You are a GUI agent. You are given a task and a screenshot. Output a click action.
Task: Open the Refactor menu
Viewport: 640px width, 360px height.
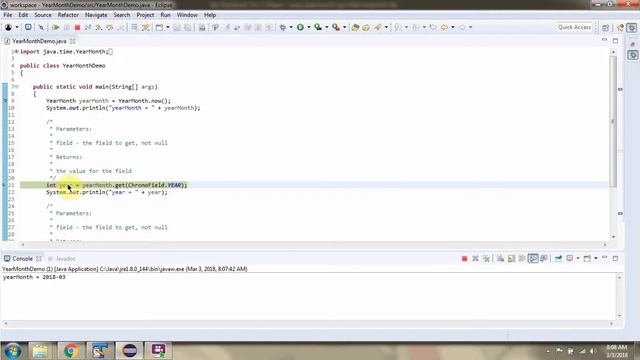[68, 15]
